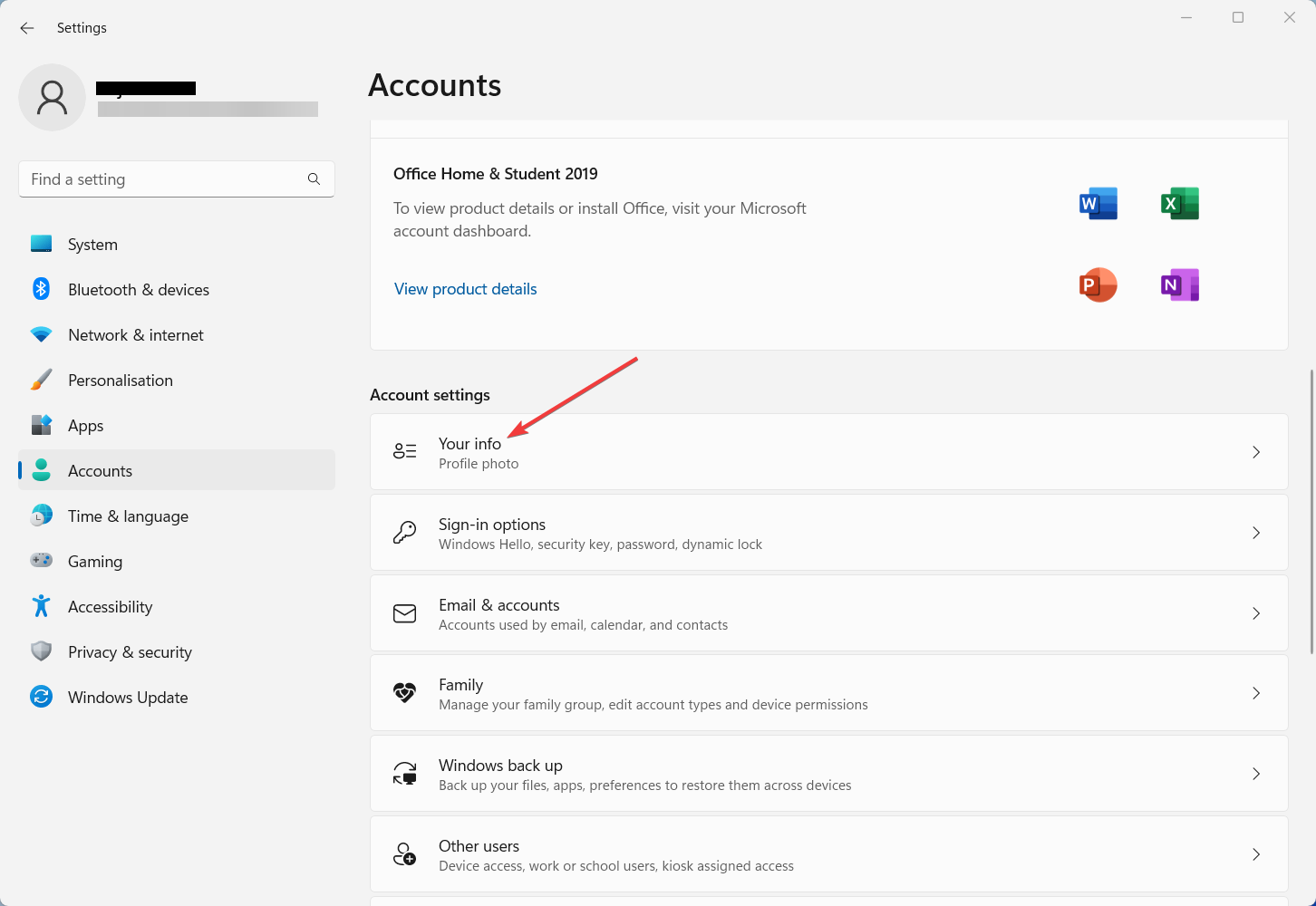The width and height of the screenshot is (1316, 906).
Task: Open System settings category
Action: pyautogui.click(x=177, y=244)
